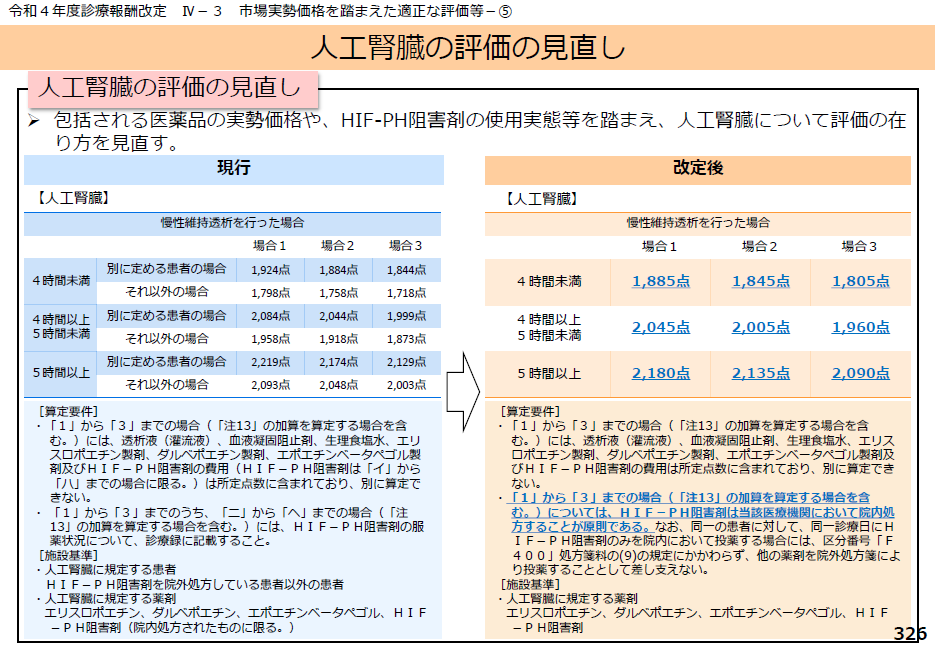Select the 1,960点 link
The width and height of the screenshot is (935, 647).
(860, 327)
